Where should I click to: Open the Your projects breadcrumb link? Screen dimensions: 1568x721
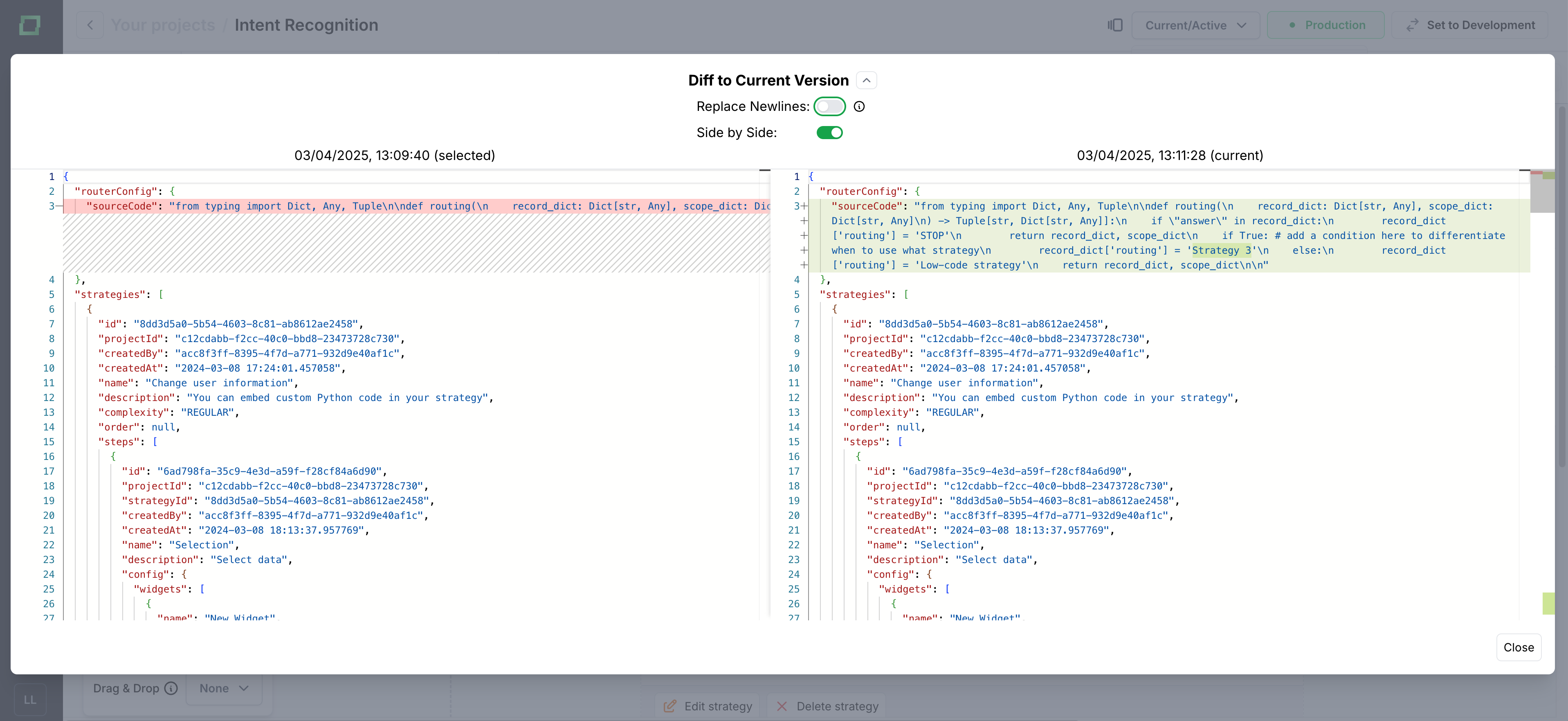point(163,25)
